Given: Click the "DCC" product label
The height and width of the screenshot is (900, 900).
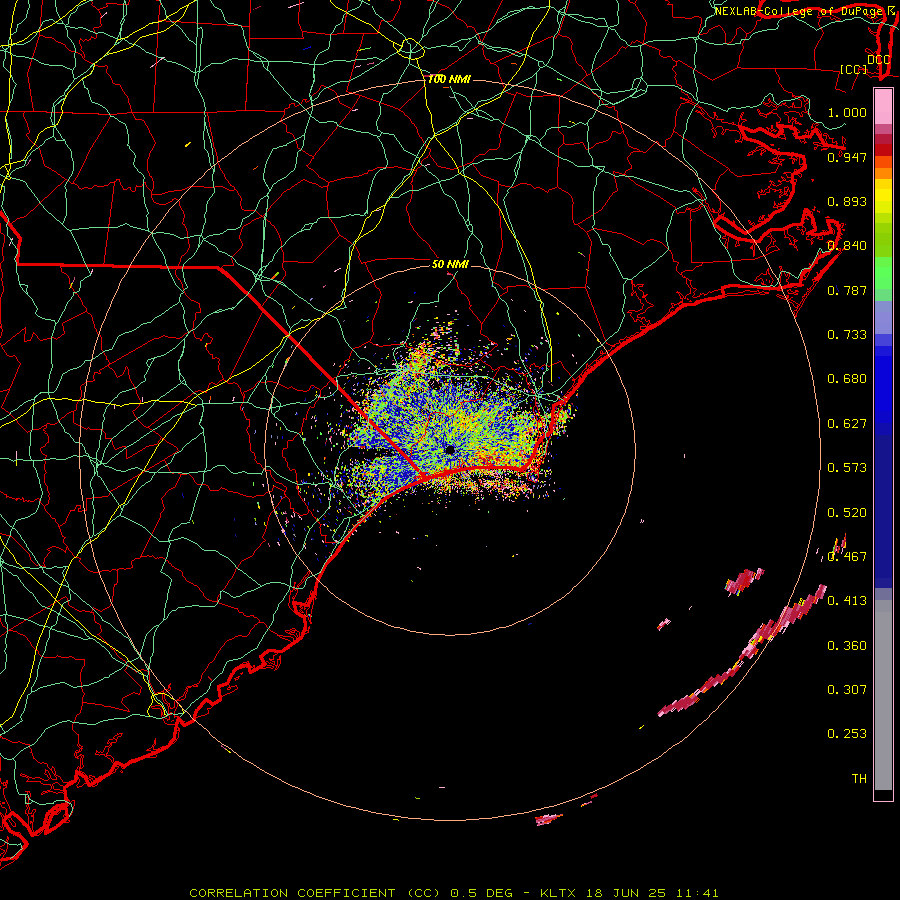Looking at the screenshot, I should click(x=878, y=60).
